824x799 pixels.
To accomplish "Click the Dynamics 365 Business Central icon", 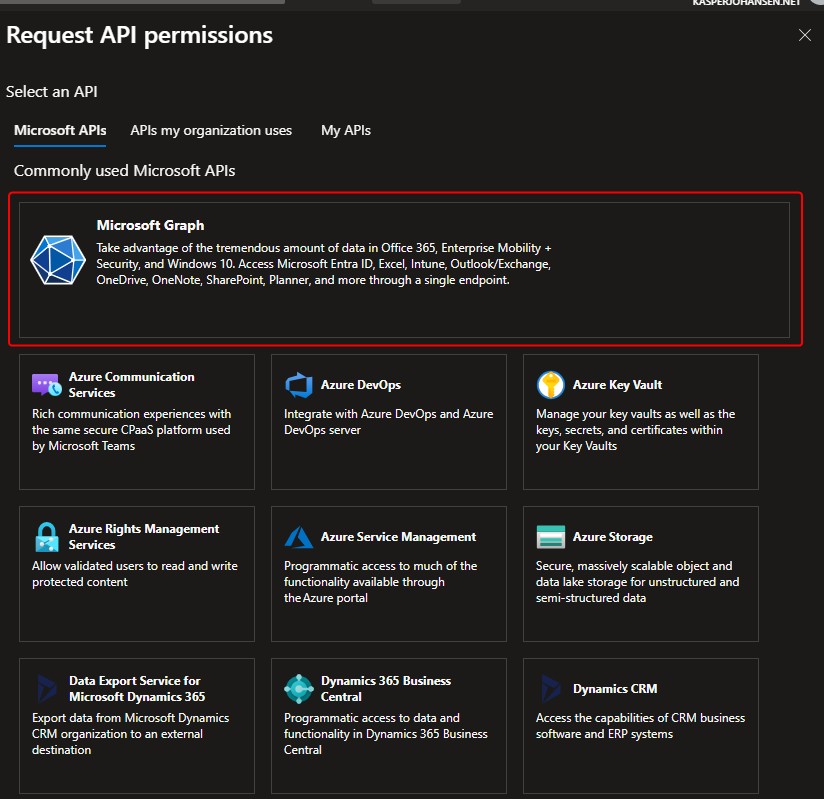I will coord(299,689).
